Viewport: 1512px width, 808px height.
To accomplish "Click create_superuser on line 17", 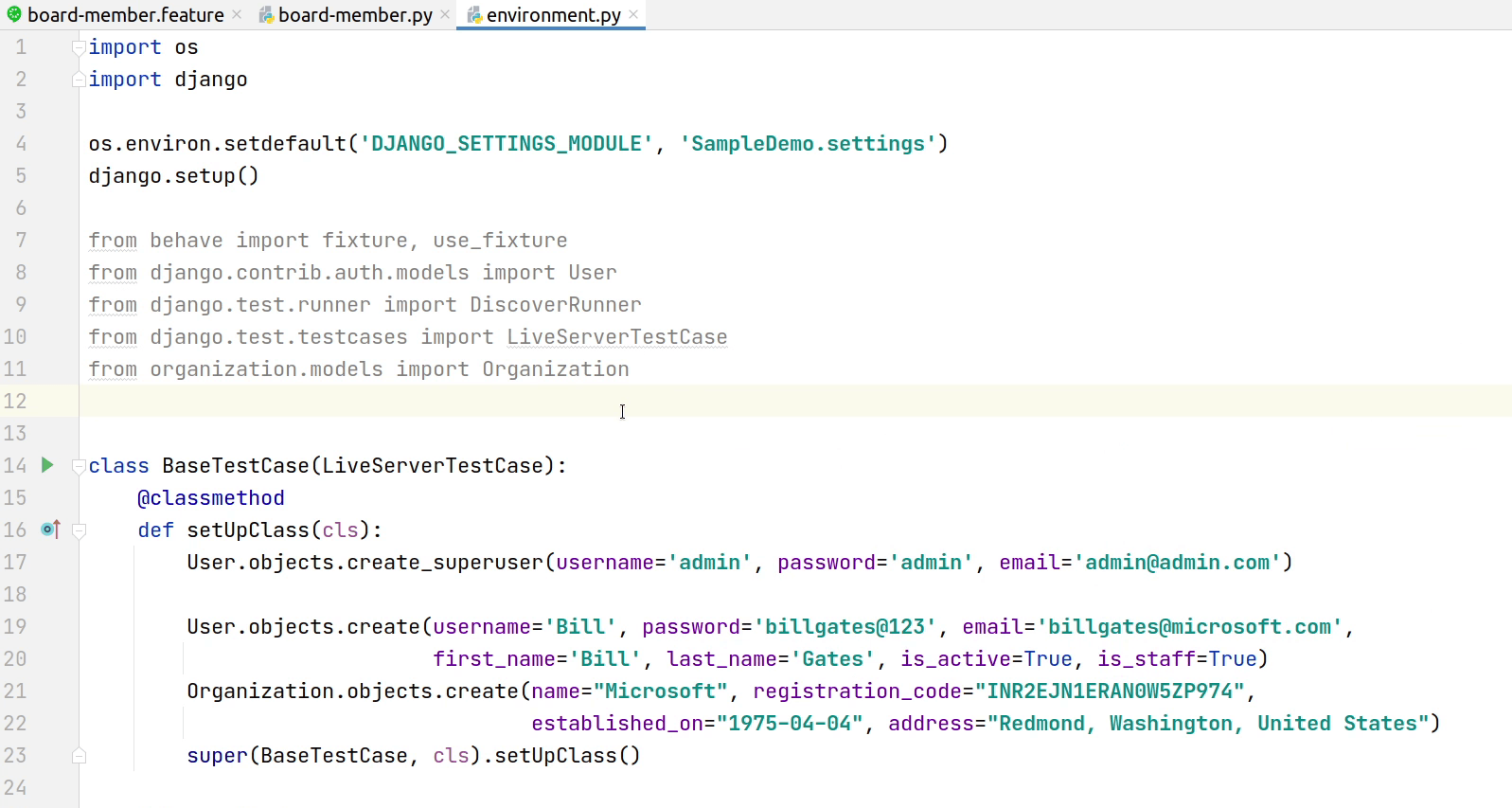I will click(445, 562).
